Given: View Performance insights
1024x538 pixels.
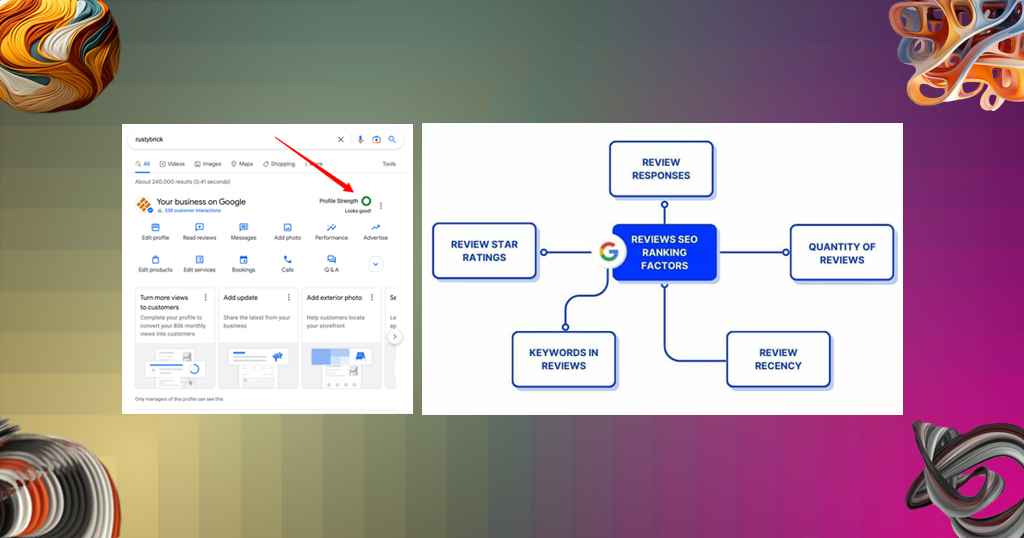Looking at the screenshot, I should (x=332, y=232).
